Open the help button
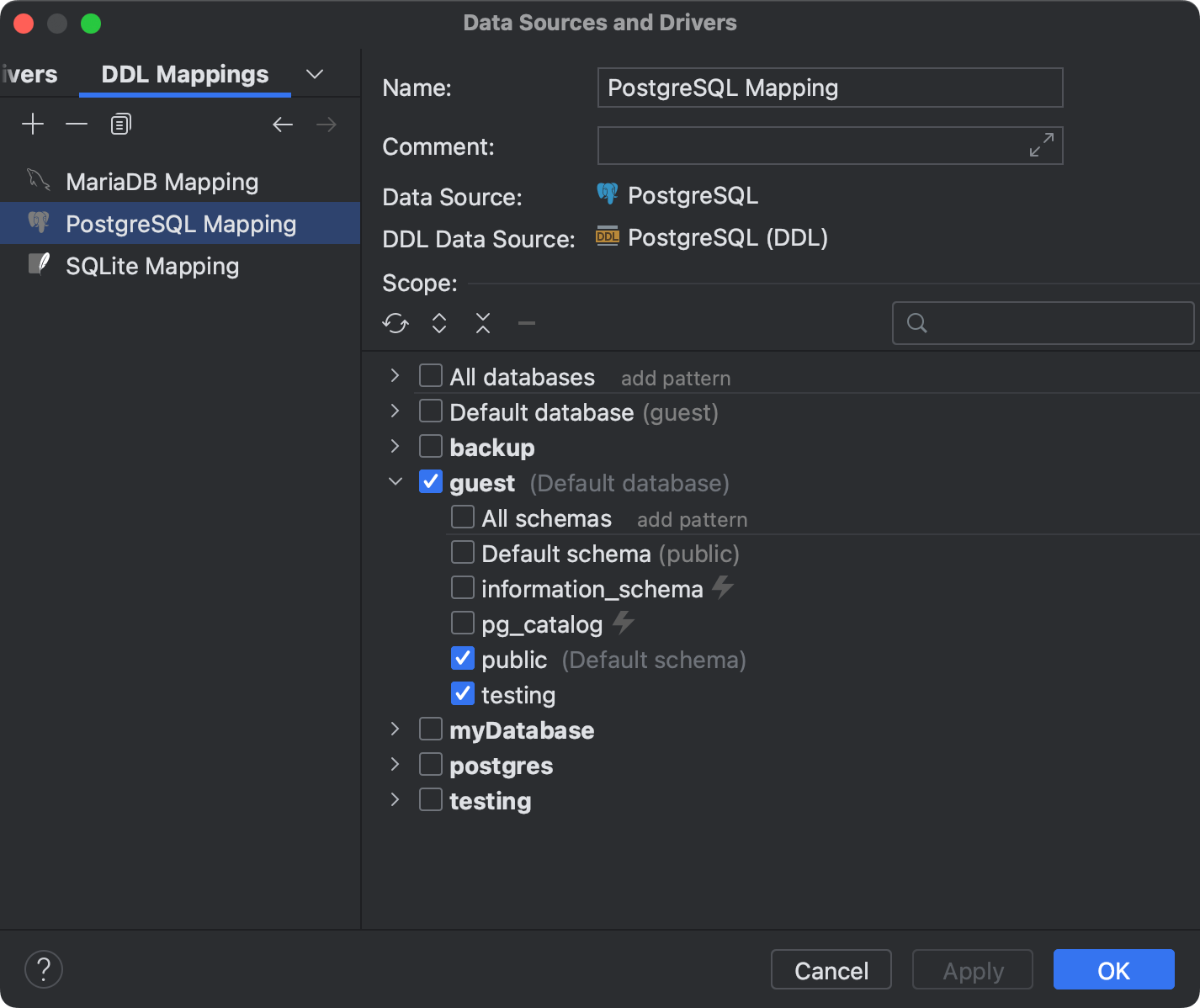1200x1008 pixels. tap(43, 969)
